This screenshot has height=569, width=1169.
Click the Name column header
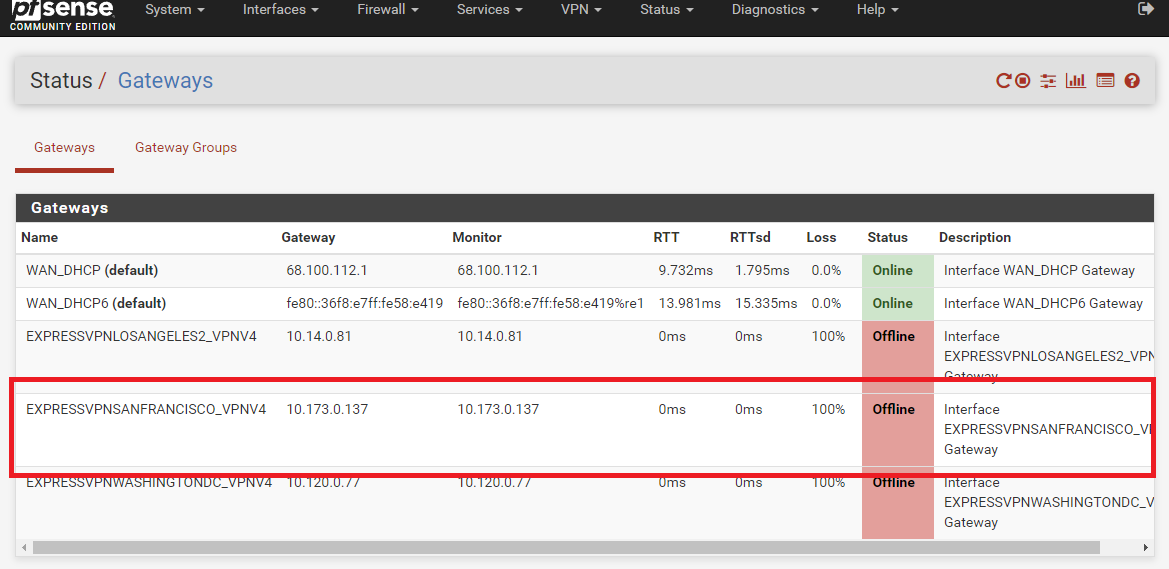pyautogui.click(x=40, y=237)
